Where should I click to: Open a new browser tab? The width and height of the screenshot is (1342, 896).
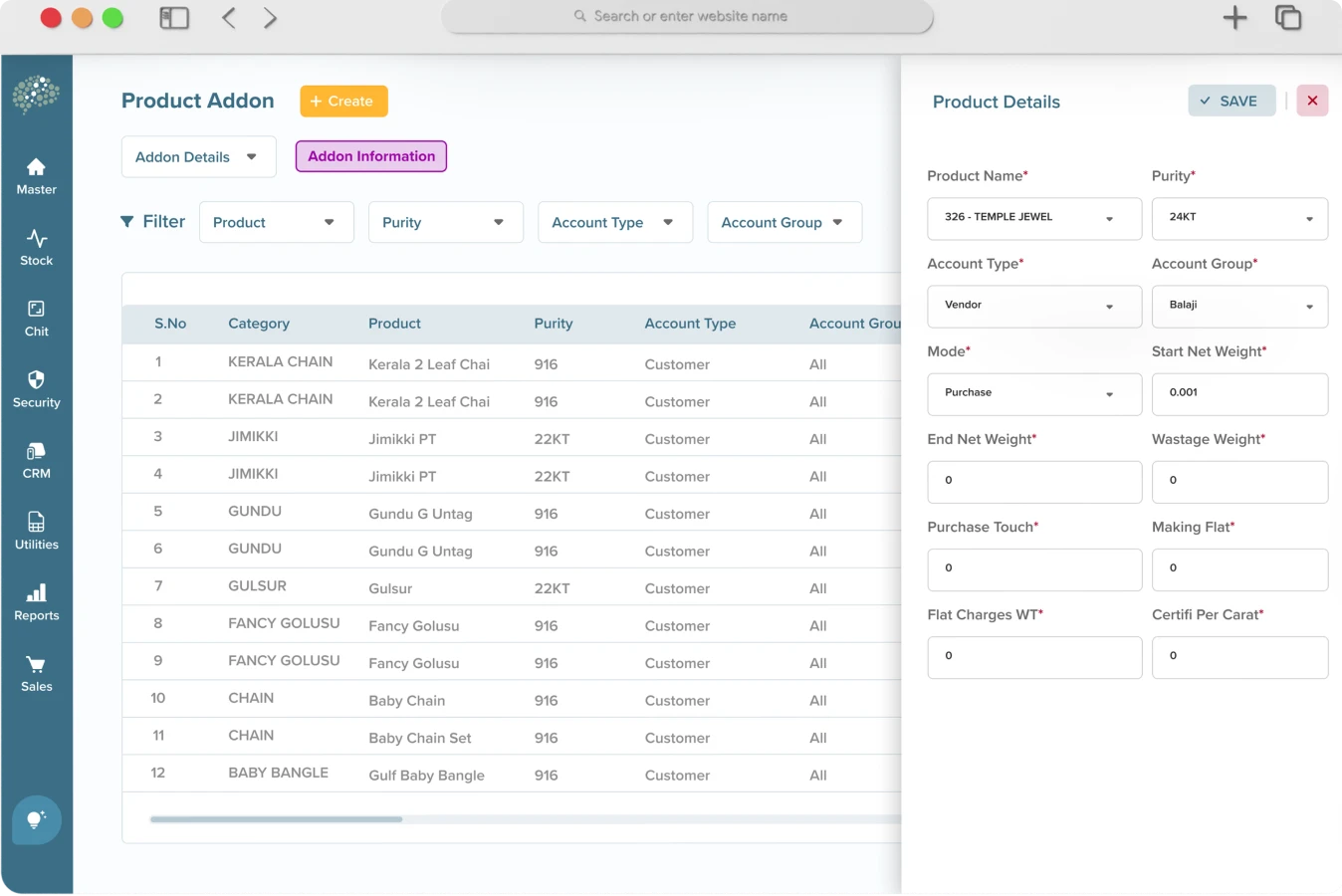click(1234, 17)
